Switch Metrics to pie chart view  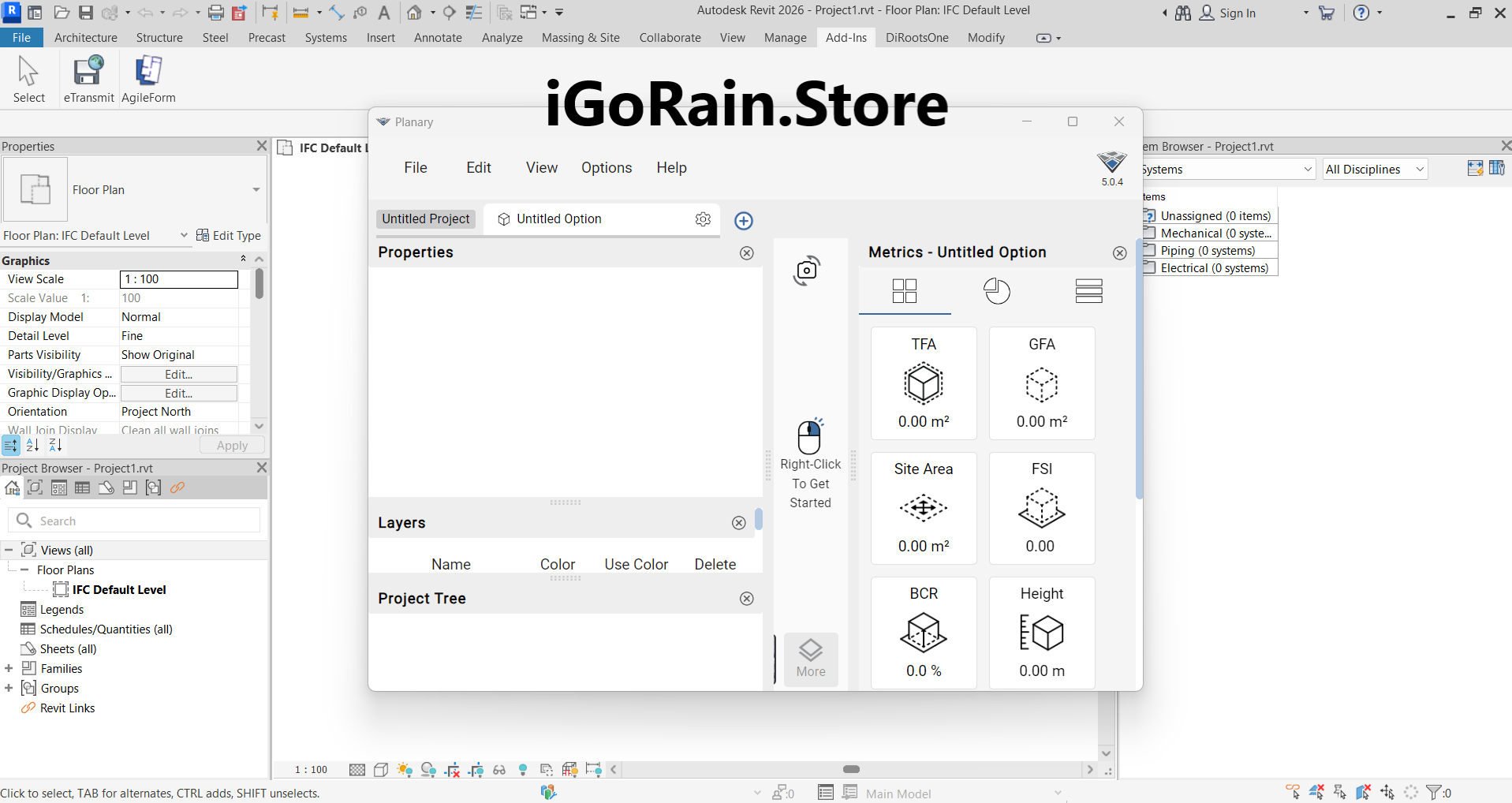point(996,291)
